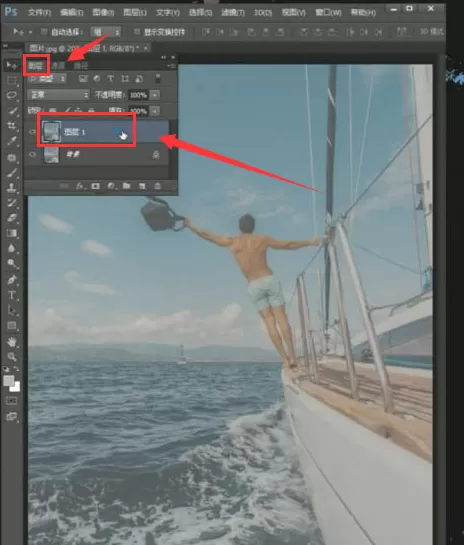Viewport: 464px width, 545px height.
Task: Select the Rectangular Marquee tool
Action: (x=11, y=80)
